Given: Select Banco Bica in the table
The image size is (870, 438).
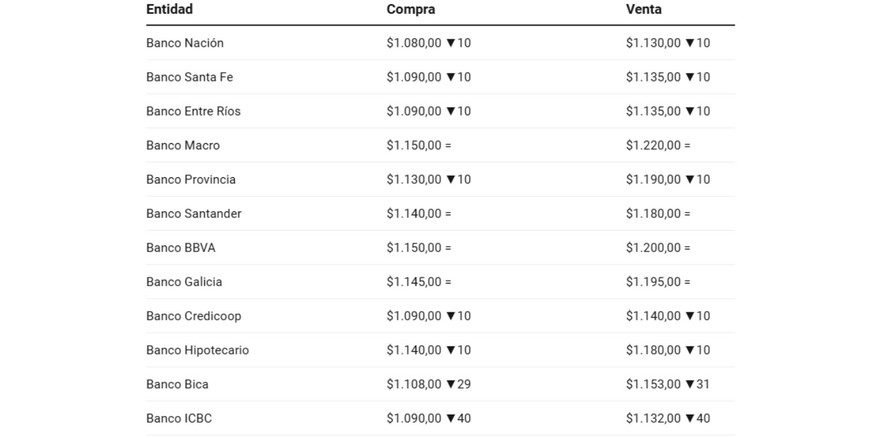Looking at the screenshot, I should pos(177,384).
